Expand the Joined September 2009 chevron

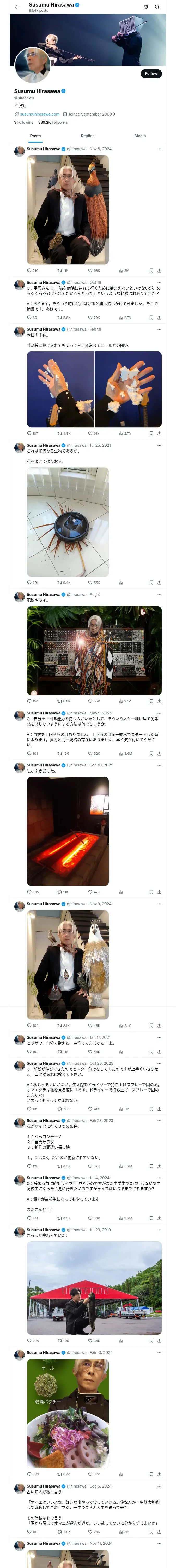click(x=114, y=114)
